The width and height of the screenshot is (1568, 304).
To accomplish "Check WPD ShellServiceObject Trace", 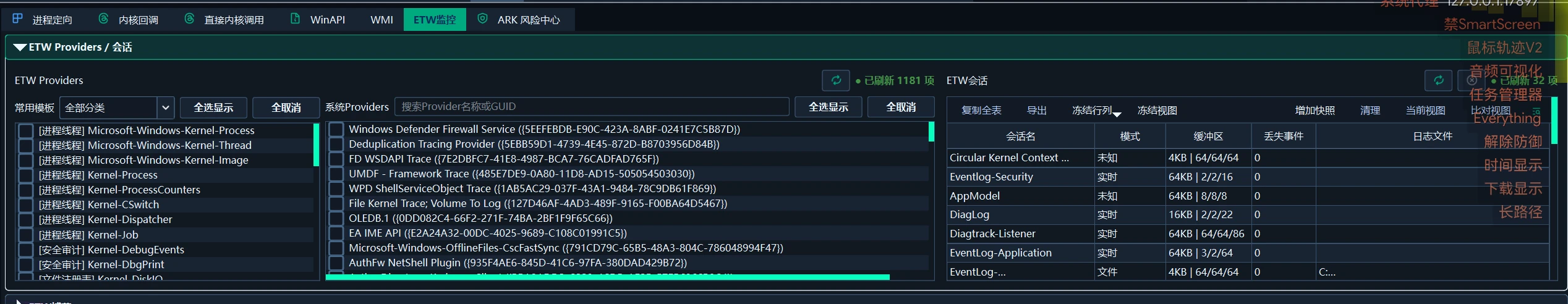I will point(336,188).
